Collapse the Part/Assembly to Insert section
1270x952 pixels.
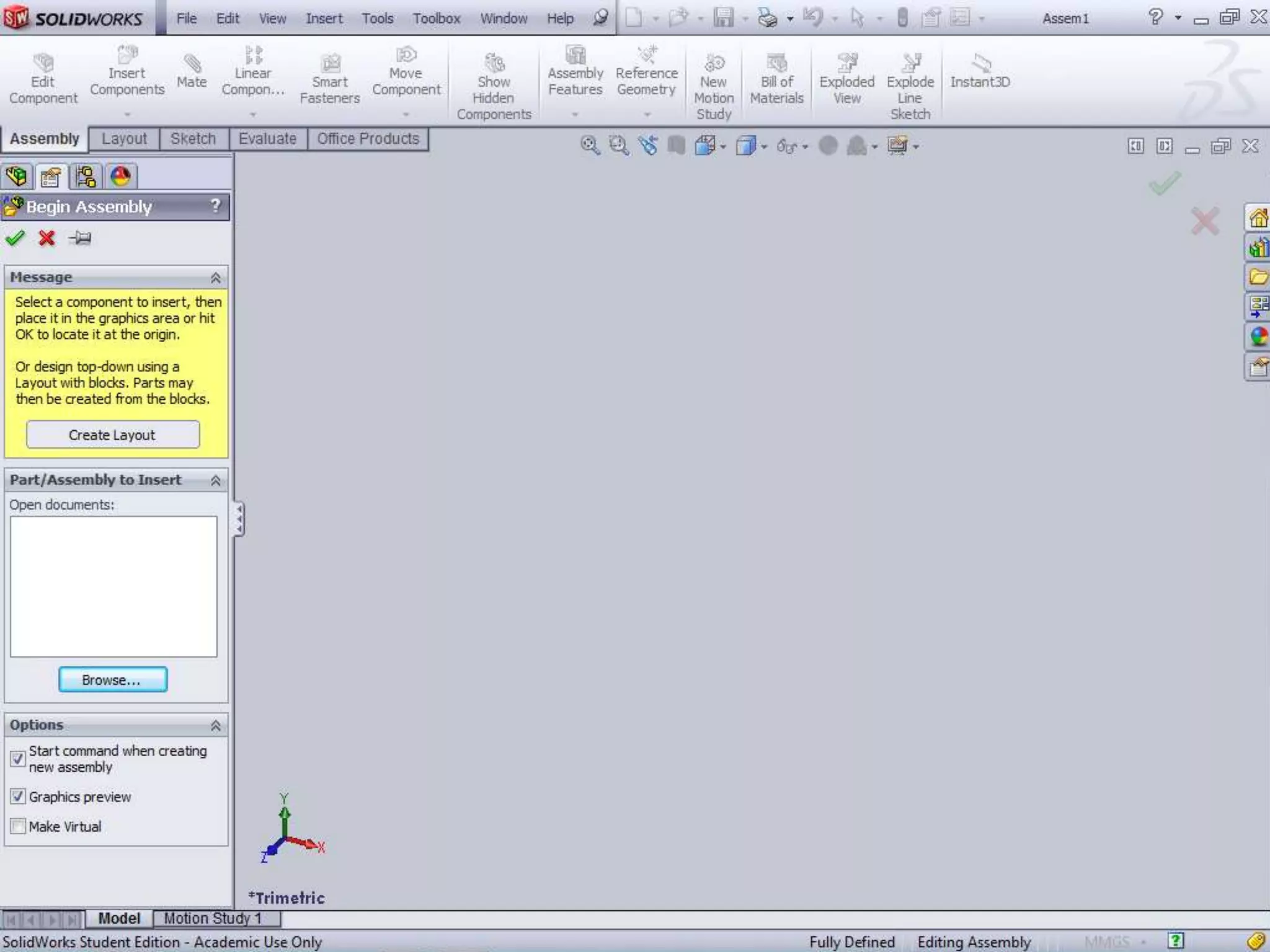pyautogui.click(x=215, y=480)
